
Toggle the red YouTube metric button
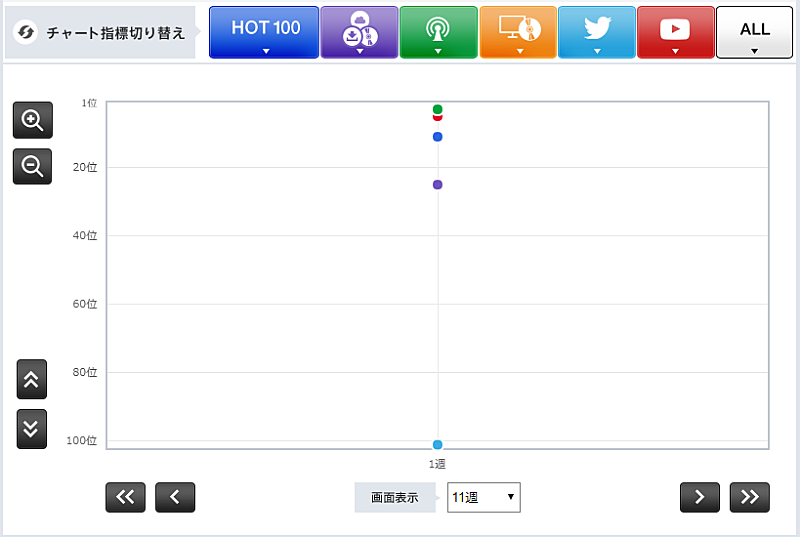[675, 32]
